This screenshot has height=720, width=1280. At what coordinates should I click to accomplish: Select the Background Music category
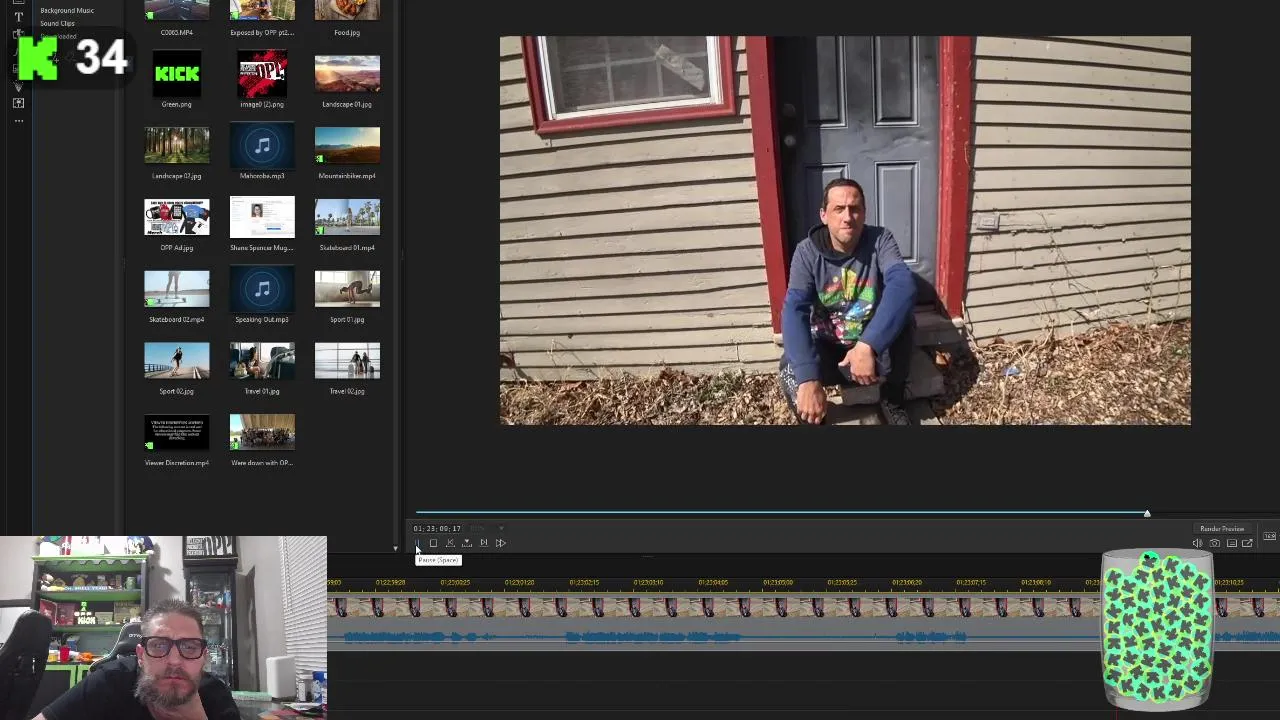point(67,10)
